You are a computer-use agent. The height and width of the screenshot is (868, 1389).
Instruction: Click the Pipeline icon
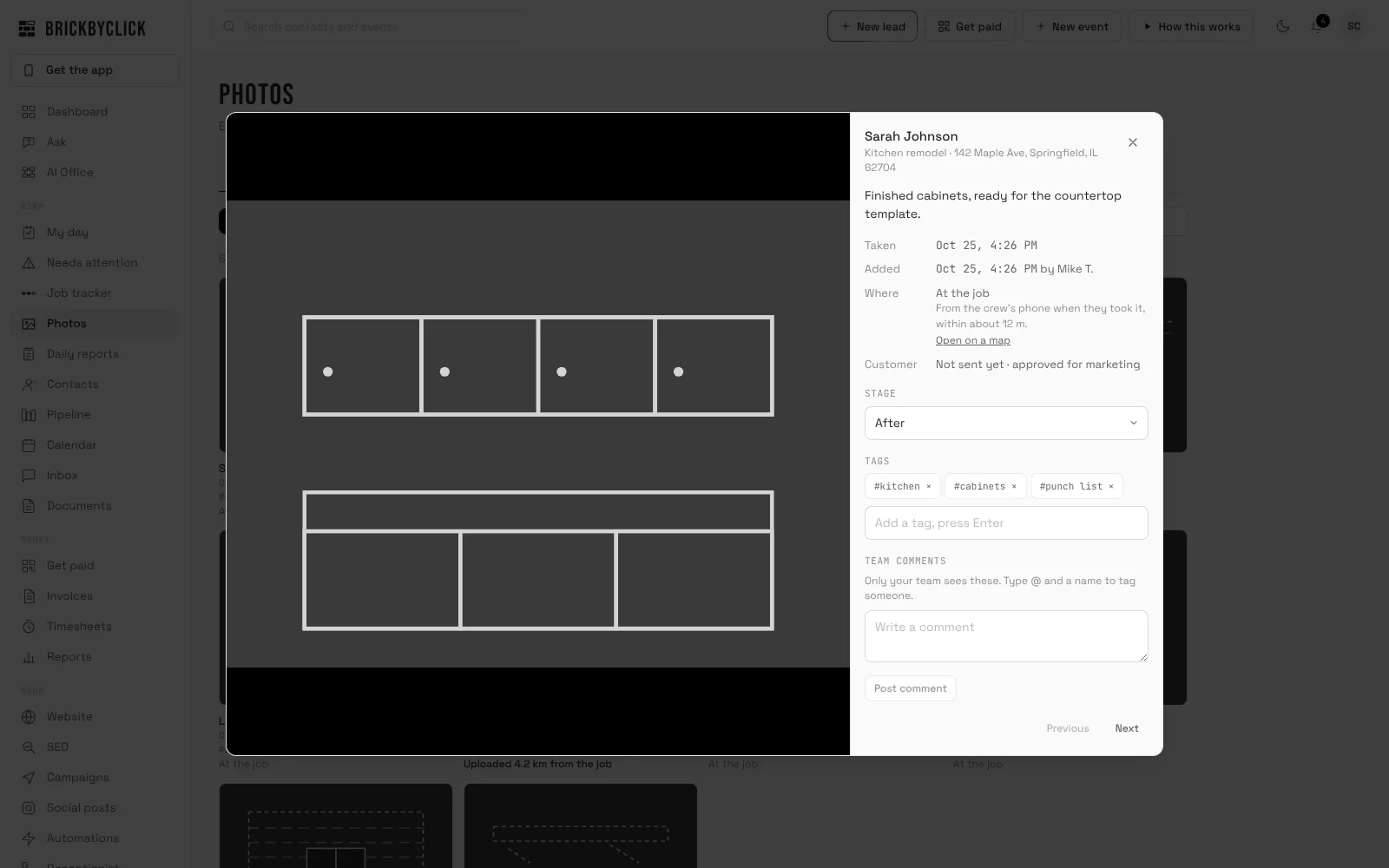point(29,415)
